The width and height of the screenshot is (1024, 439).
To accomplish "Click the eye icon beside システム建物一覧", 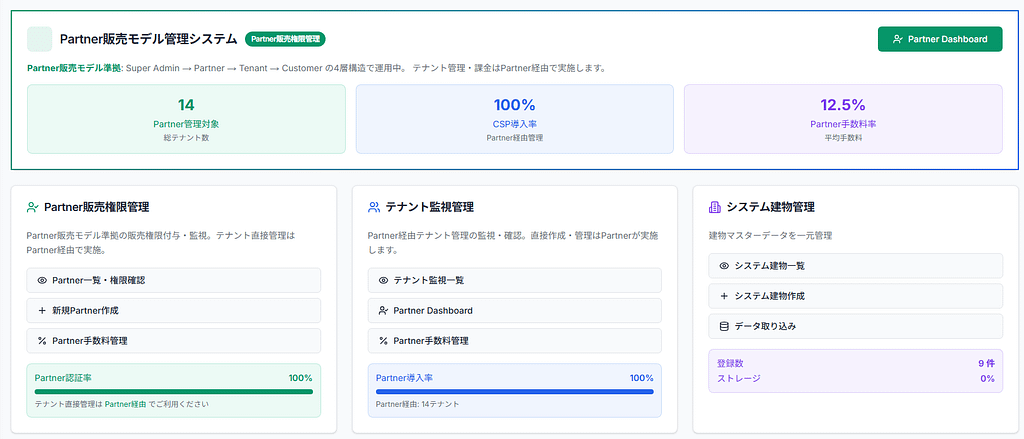I will coord(724,265).
